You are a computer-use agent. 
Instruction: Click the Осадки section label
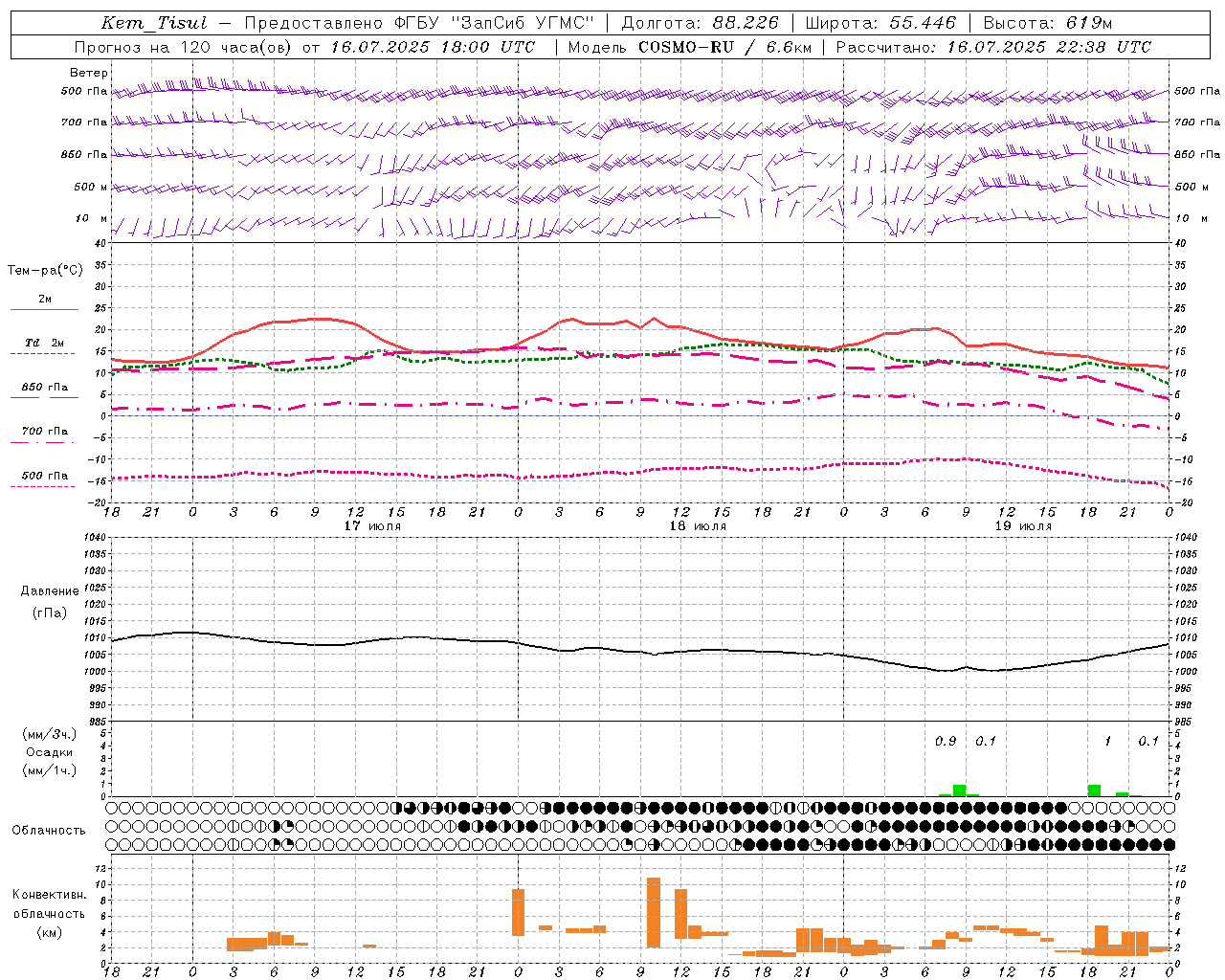(50, 752)
